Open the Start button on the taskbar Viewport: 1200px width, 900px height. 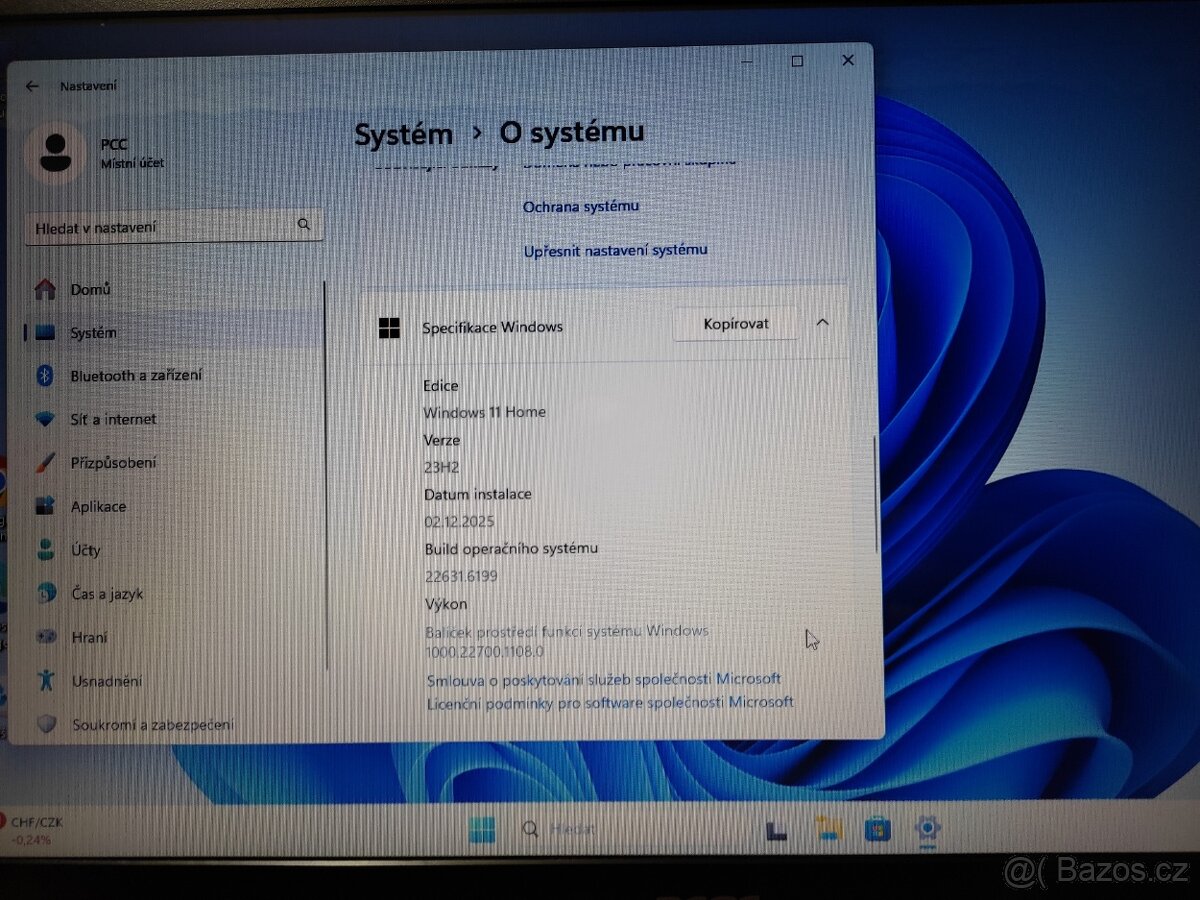coord(482,829)
